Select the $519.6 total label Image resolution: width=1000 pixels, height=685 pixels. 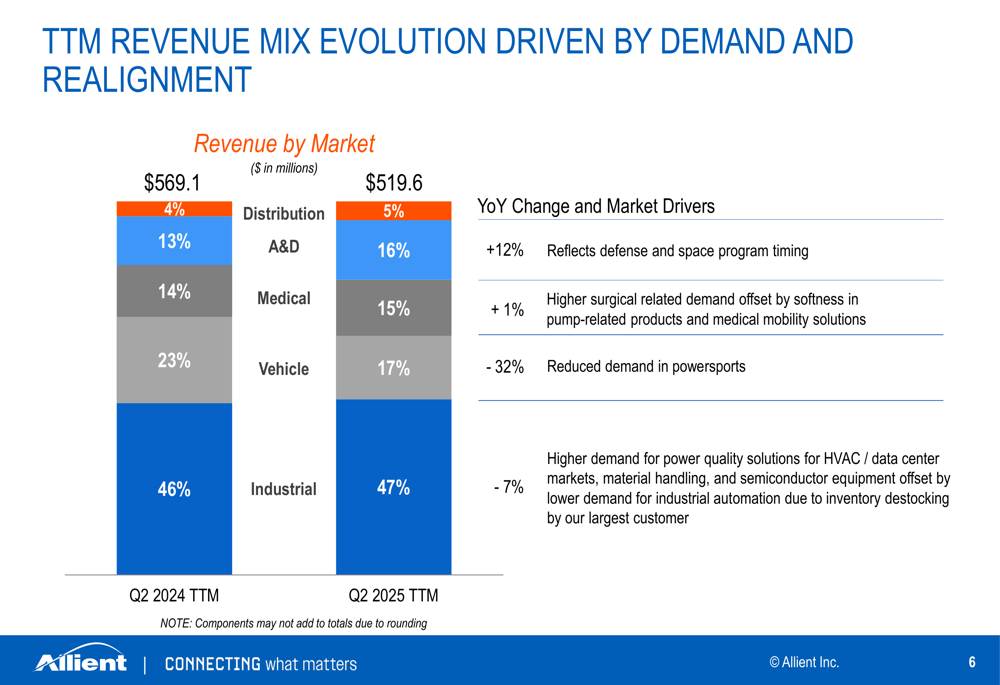click(x=393, y=183)
